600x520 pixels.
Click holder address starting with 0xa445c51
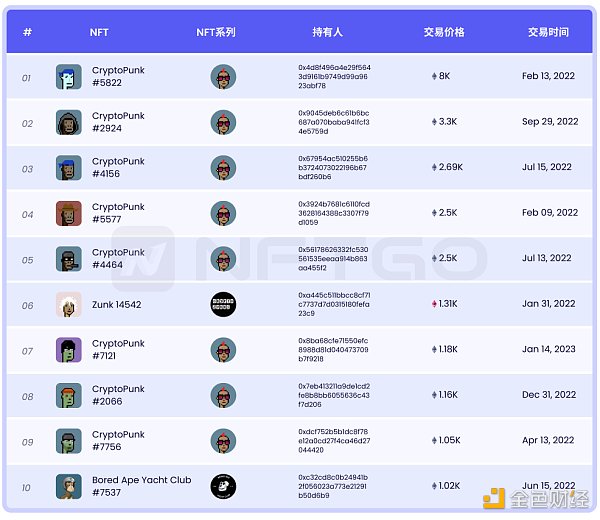pyautogui.click(x=334, y=304)
